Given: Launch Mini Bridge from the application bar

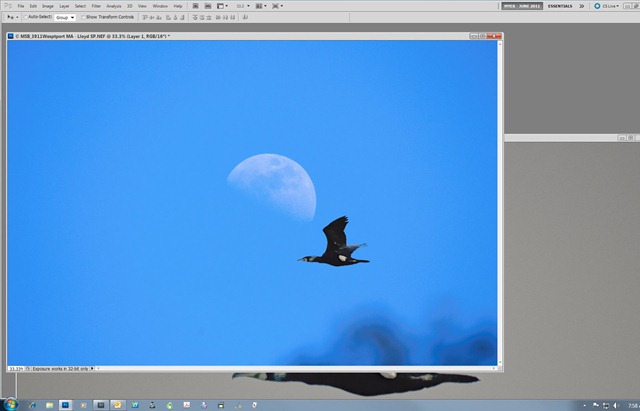Looking at the screenshot, I should coord(208,6).
